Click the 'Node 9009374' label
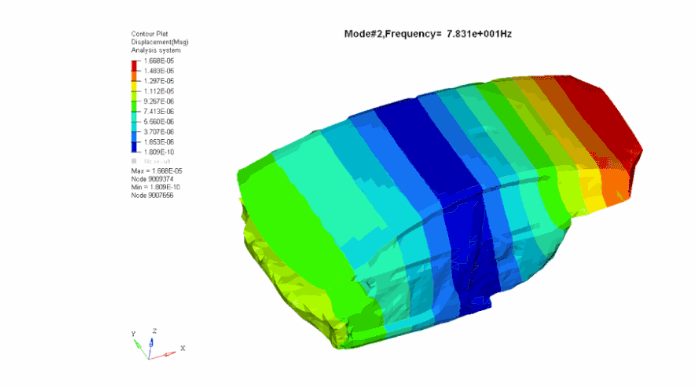Image resolution: width=695 pixels, height=389 pixels. (x=152, y=179)
